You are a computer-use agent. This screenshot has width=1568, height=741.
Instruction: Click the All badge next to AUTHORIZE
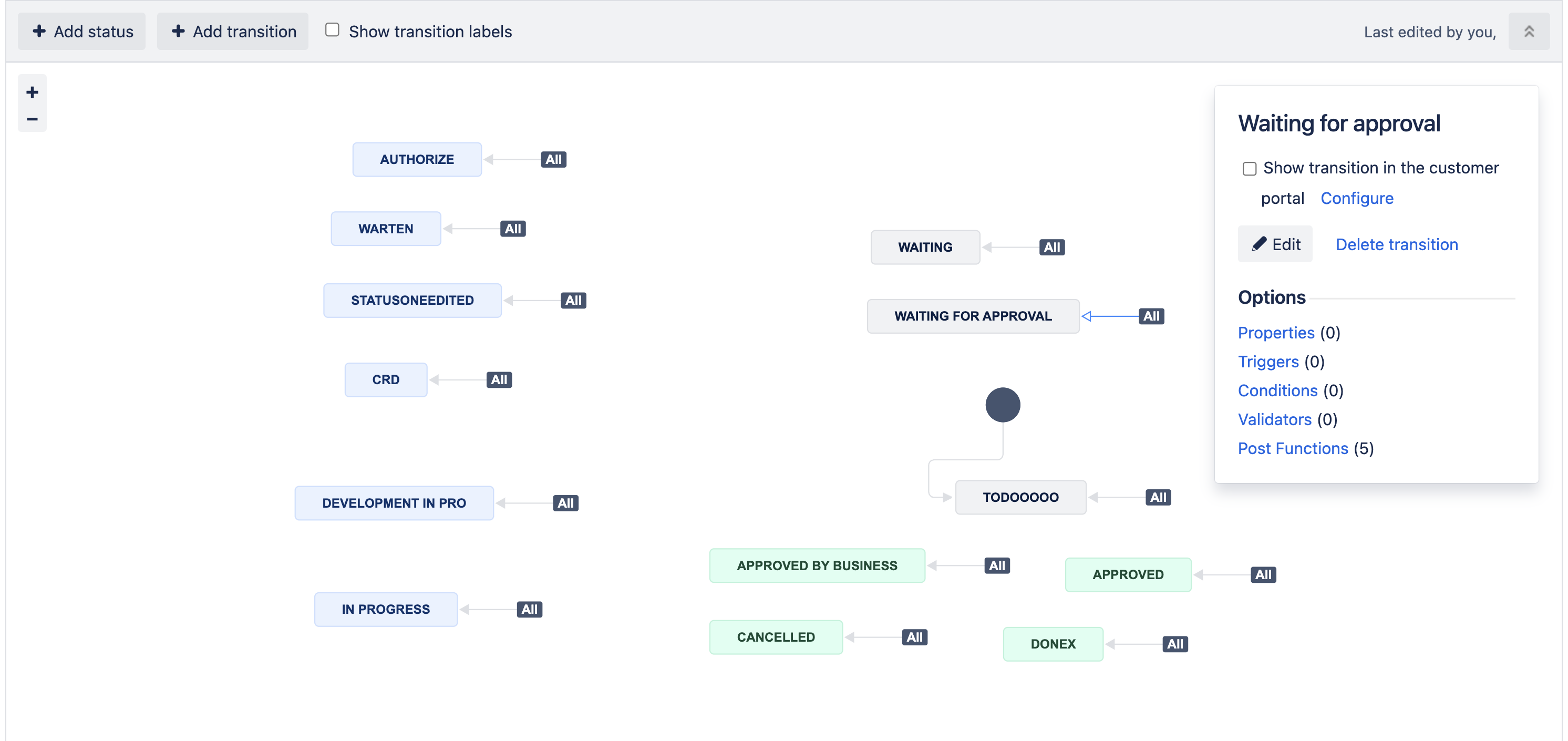553,160
